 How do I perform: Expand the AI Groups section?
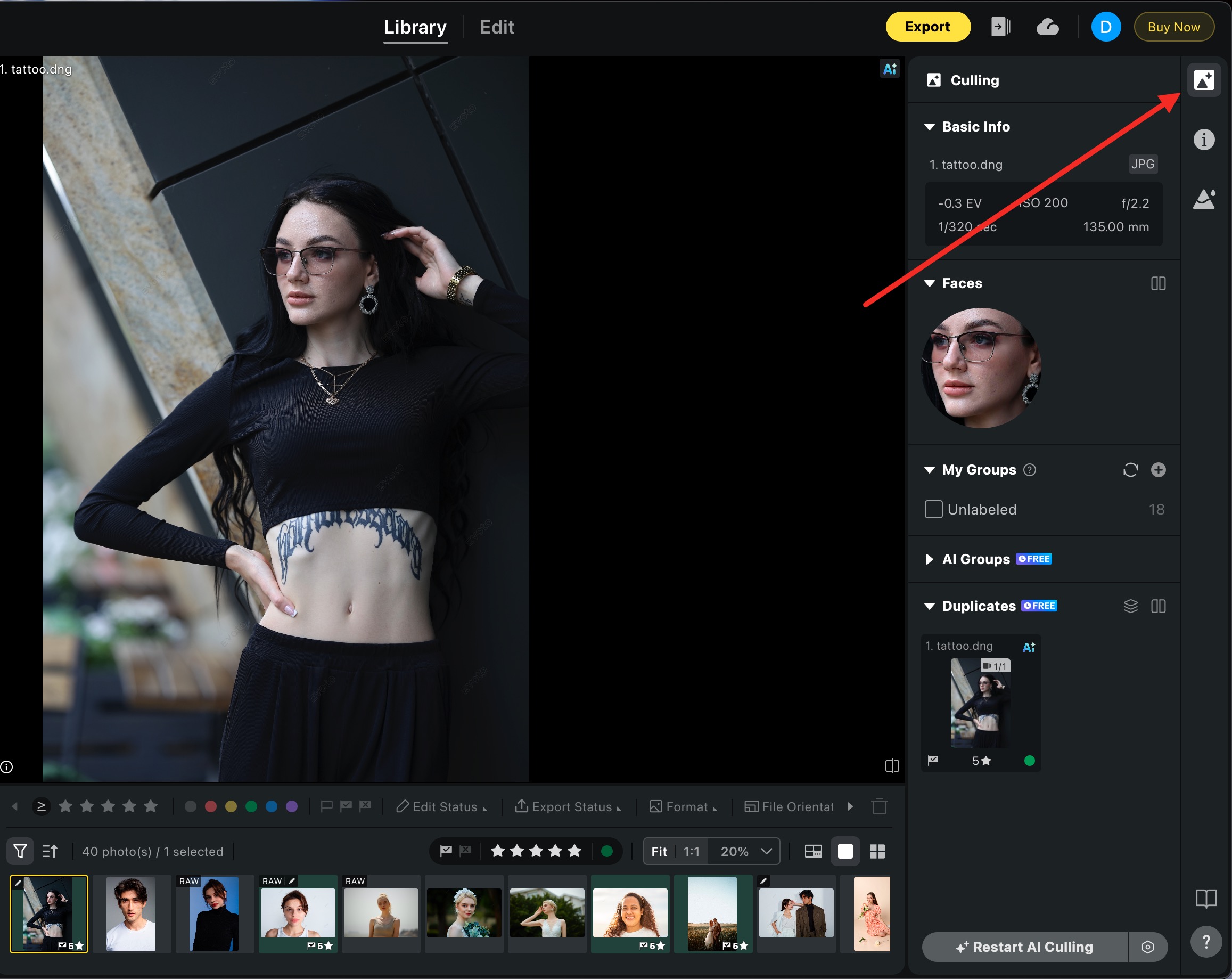[929, 559]
